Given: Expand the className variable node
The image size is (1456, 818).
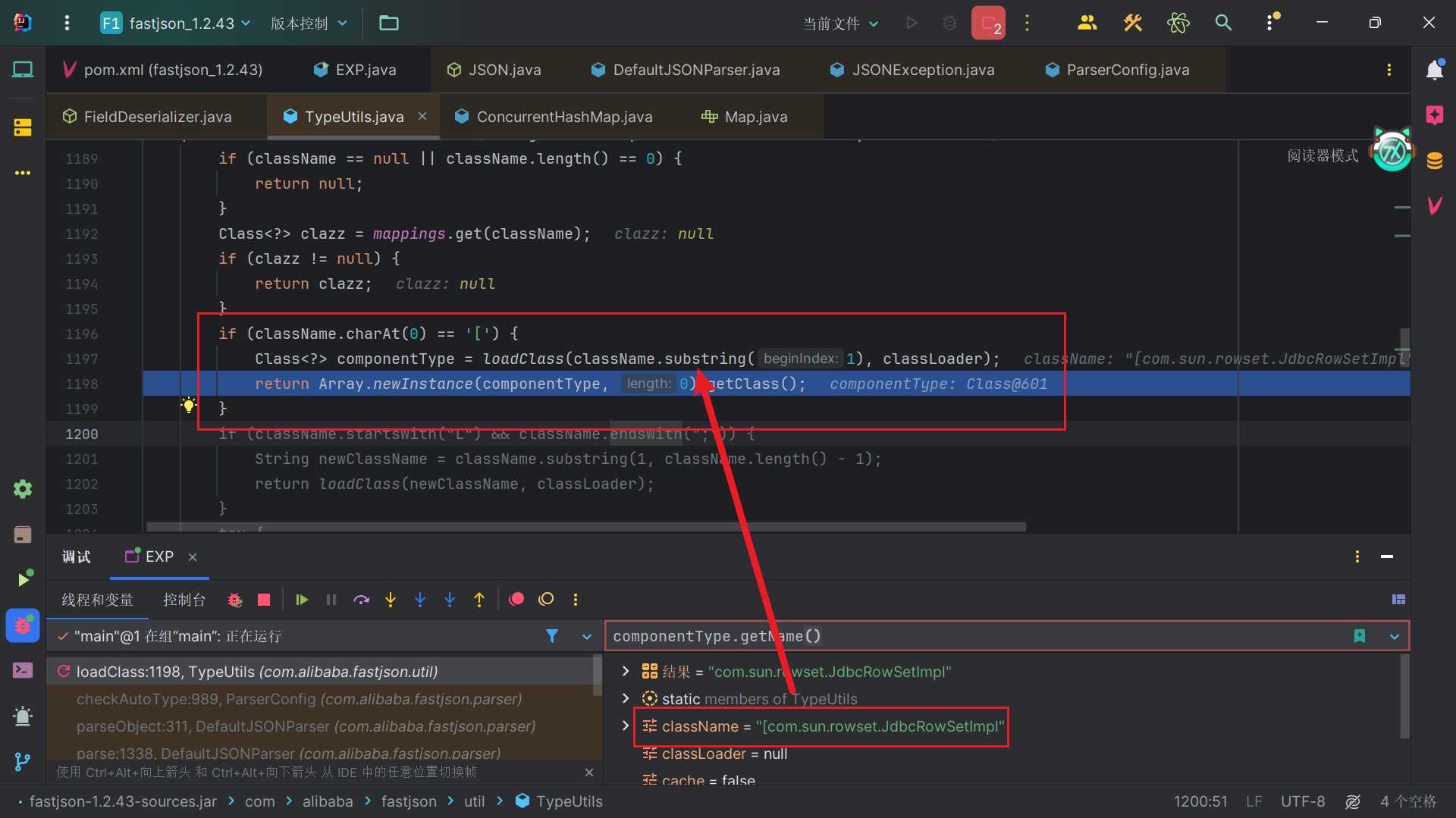Looking at the screenshot, I should tap(625, 726).
